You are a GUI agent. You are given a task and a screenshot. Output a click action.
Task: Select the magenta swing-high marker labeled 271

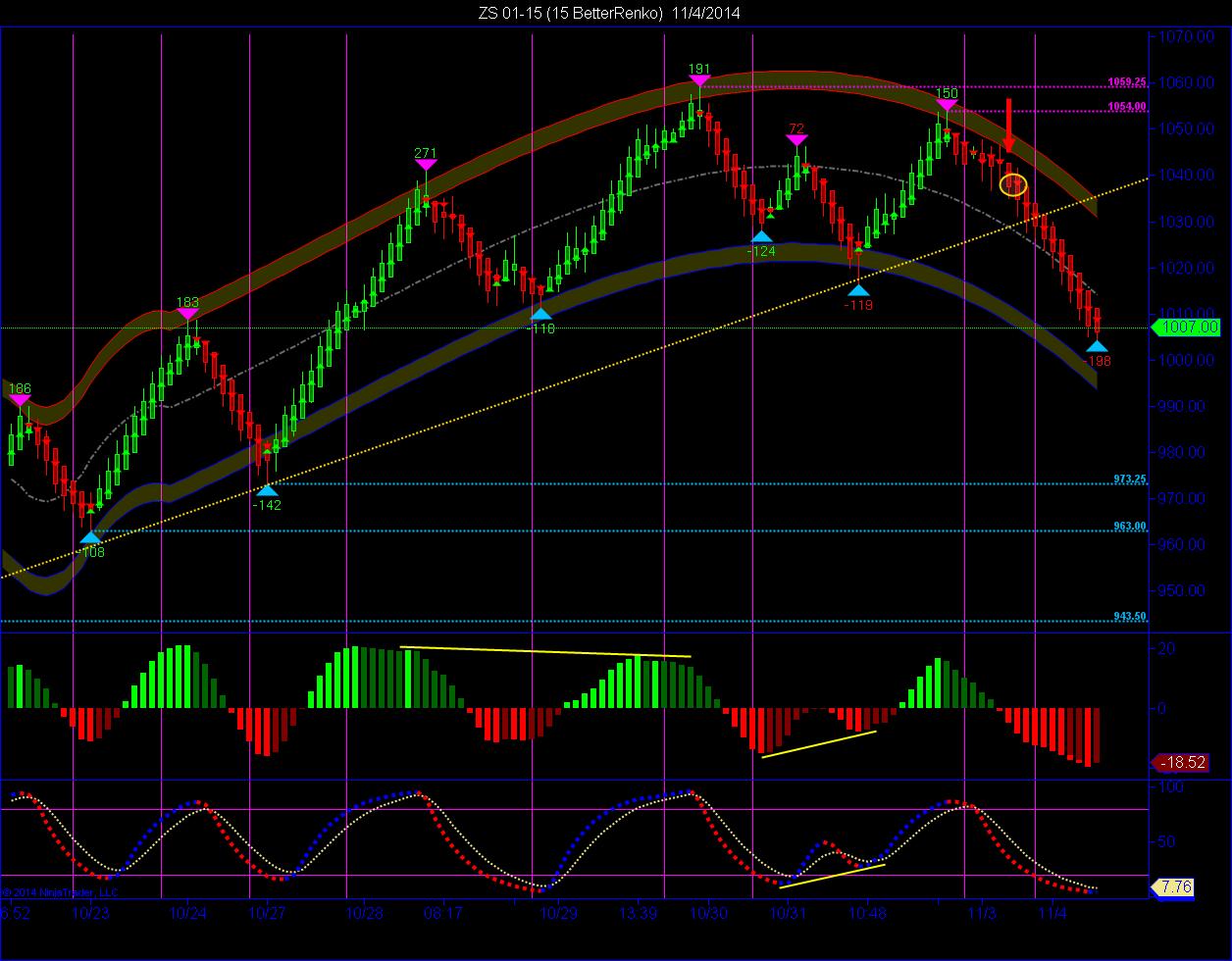click(425, 165)
